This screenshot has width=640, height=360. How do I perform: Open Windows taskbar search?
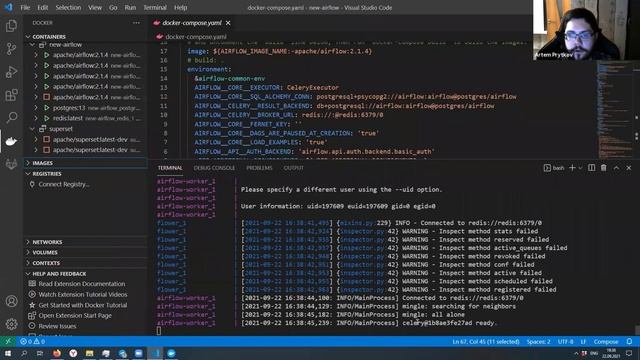[x=24, y=353]
